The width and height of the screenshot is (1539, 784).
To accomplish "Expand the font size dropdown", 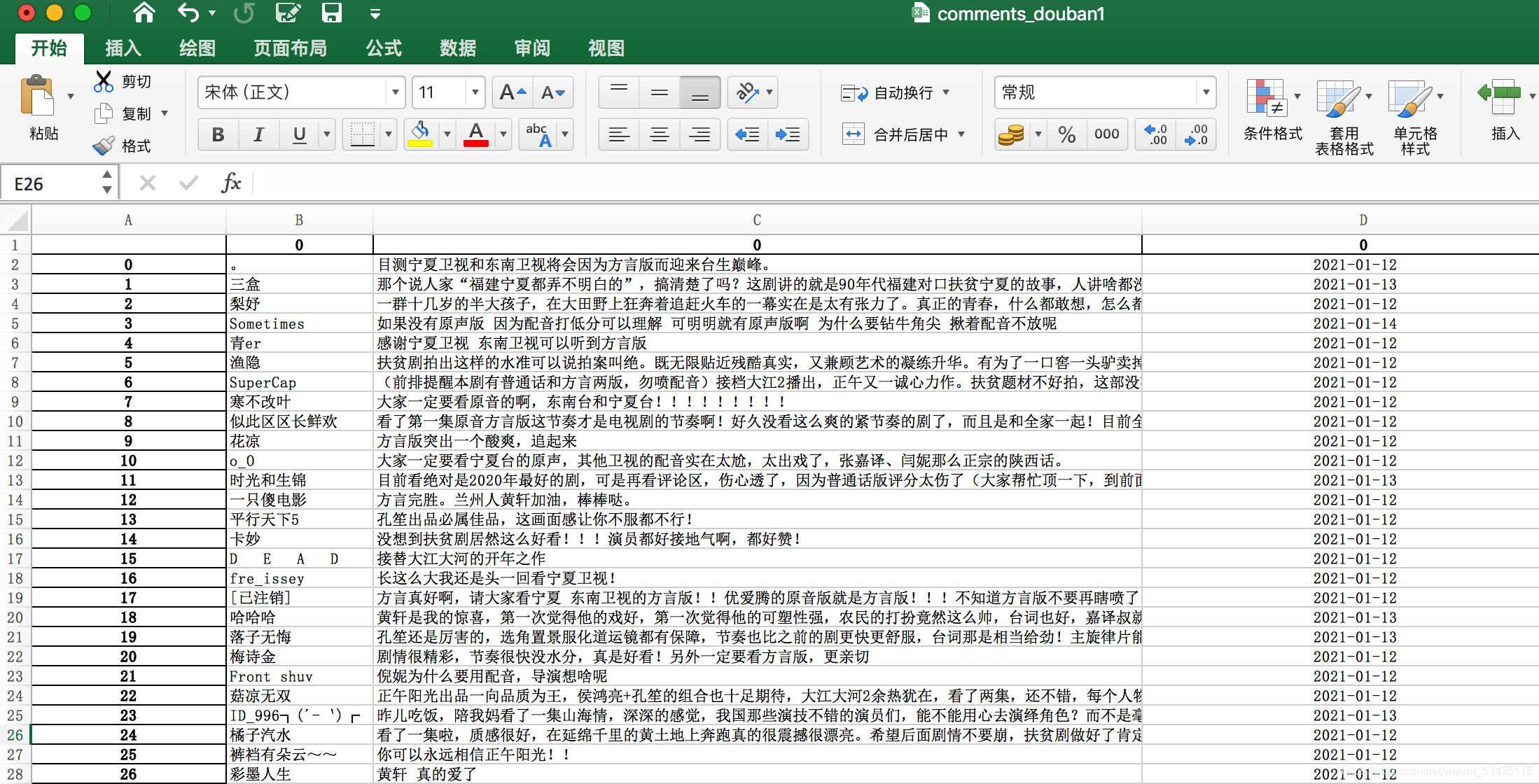I will tap(475, 92).
